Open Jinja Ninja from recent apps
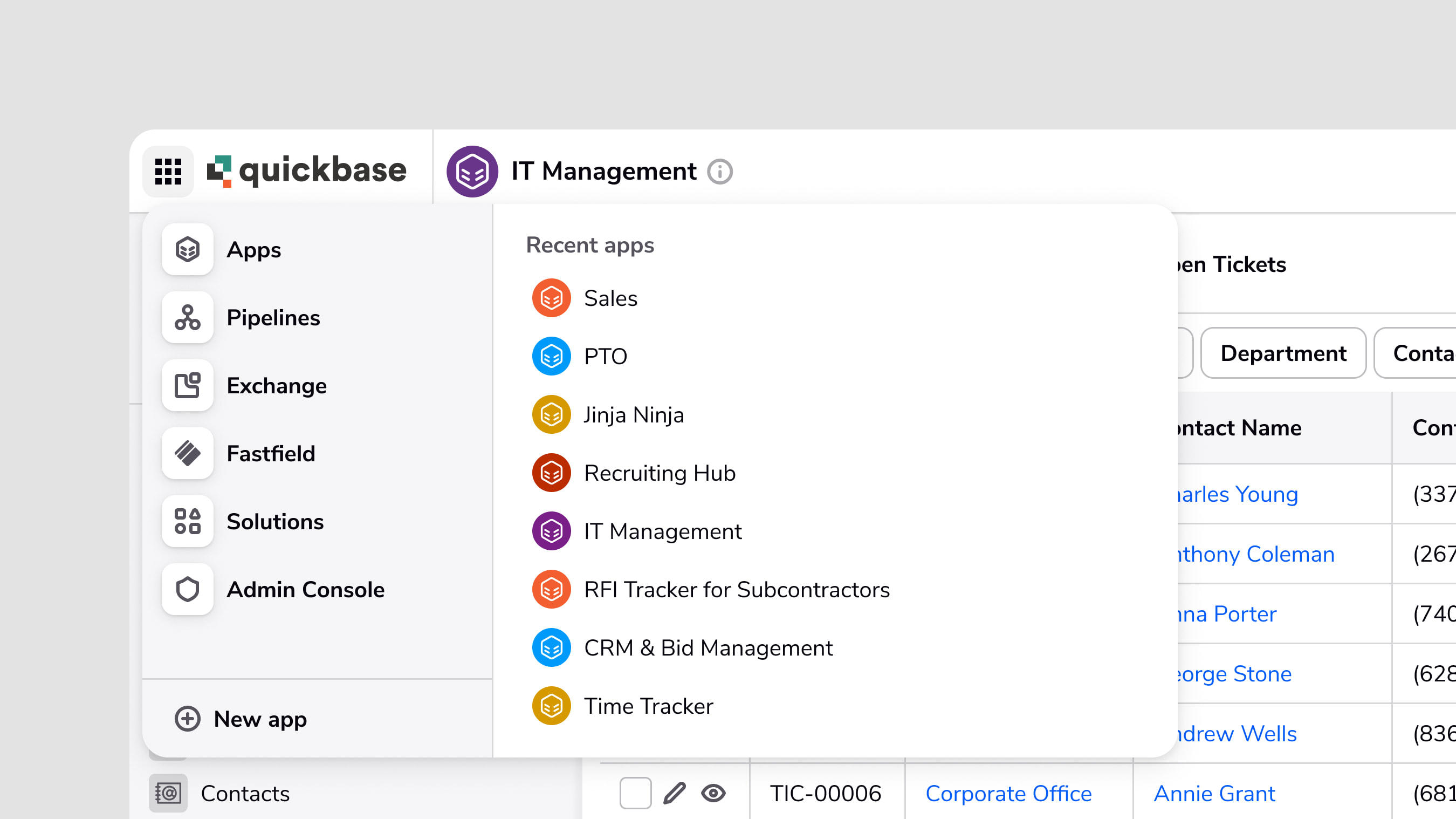 (x=608, y=414)
